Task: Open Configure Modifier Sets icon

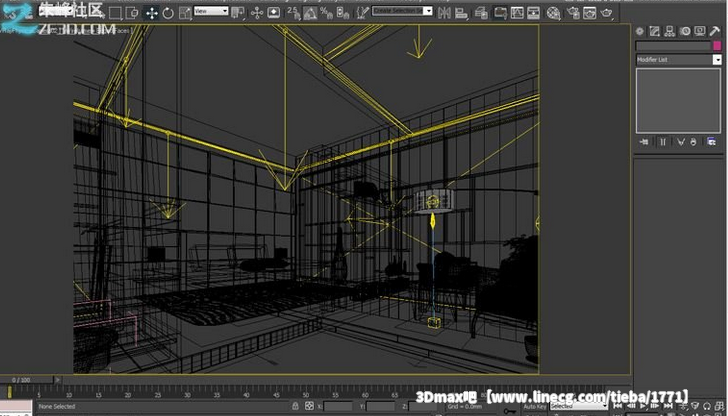Action: [x=712, y=144]
